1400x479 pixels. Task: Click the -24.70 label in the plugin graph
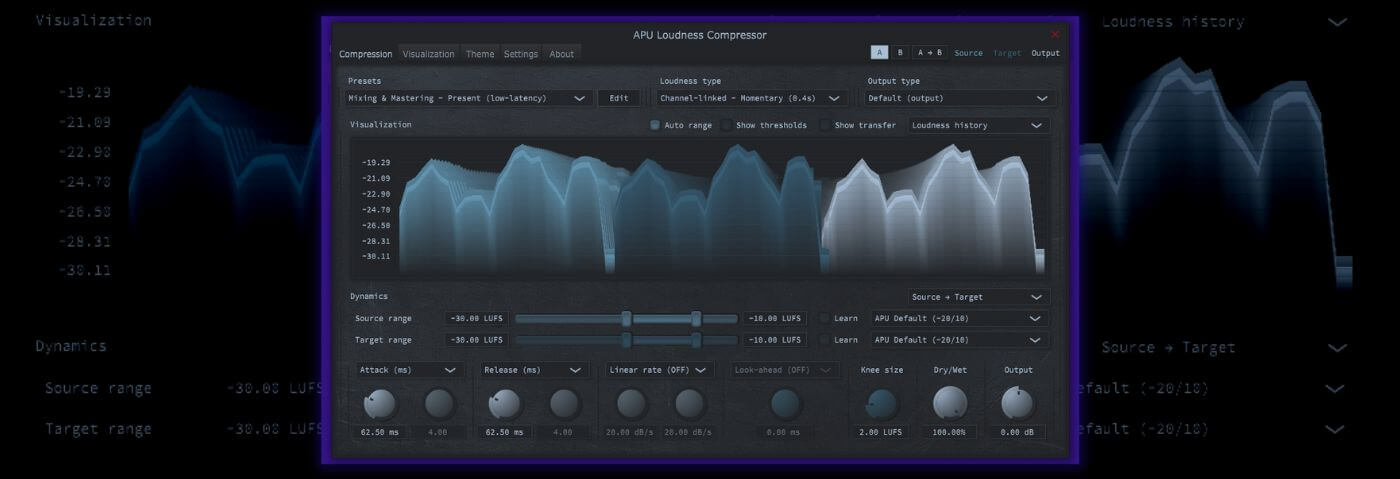(x=376, y=209)
